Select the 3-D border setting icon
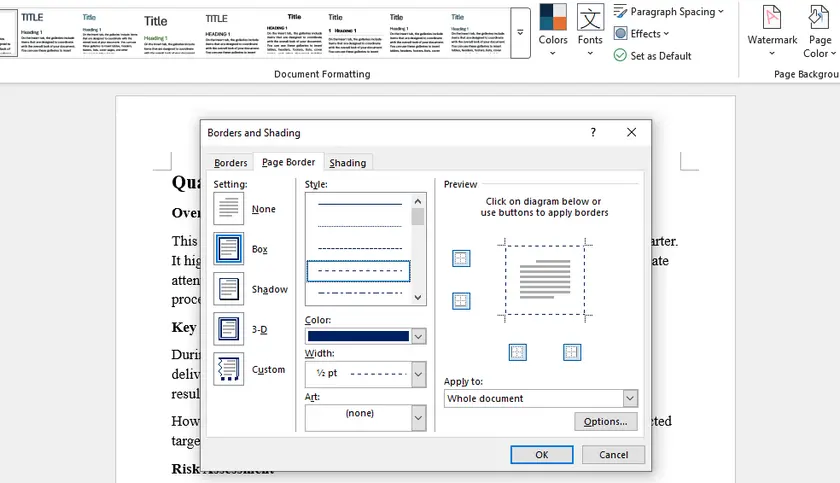840x483 pixels. tap(228, 329)
